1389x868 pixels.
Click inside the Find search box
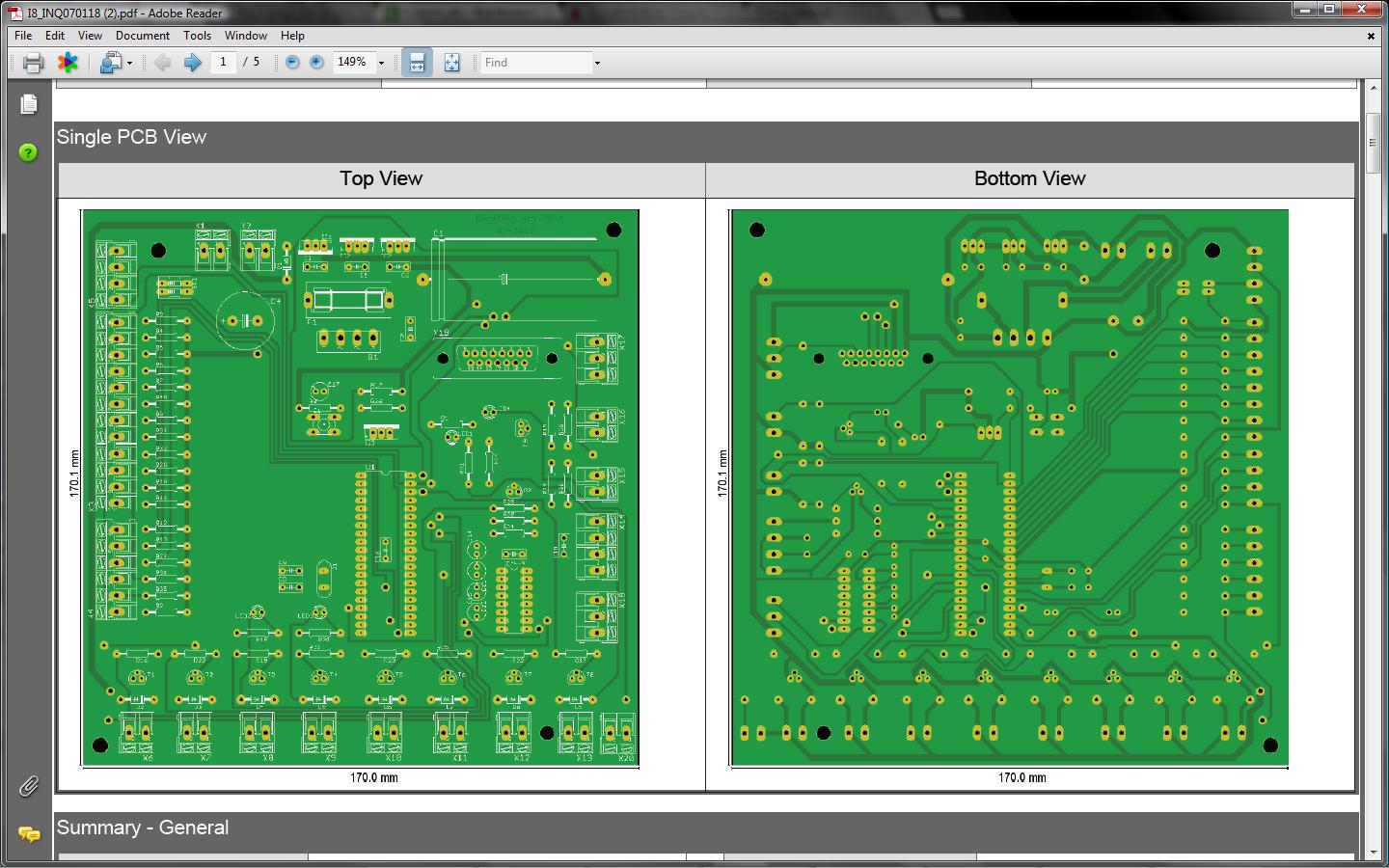tap(535, 63)
